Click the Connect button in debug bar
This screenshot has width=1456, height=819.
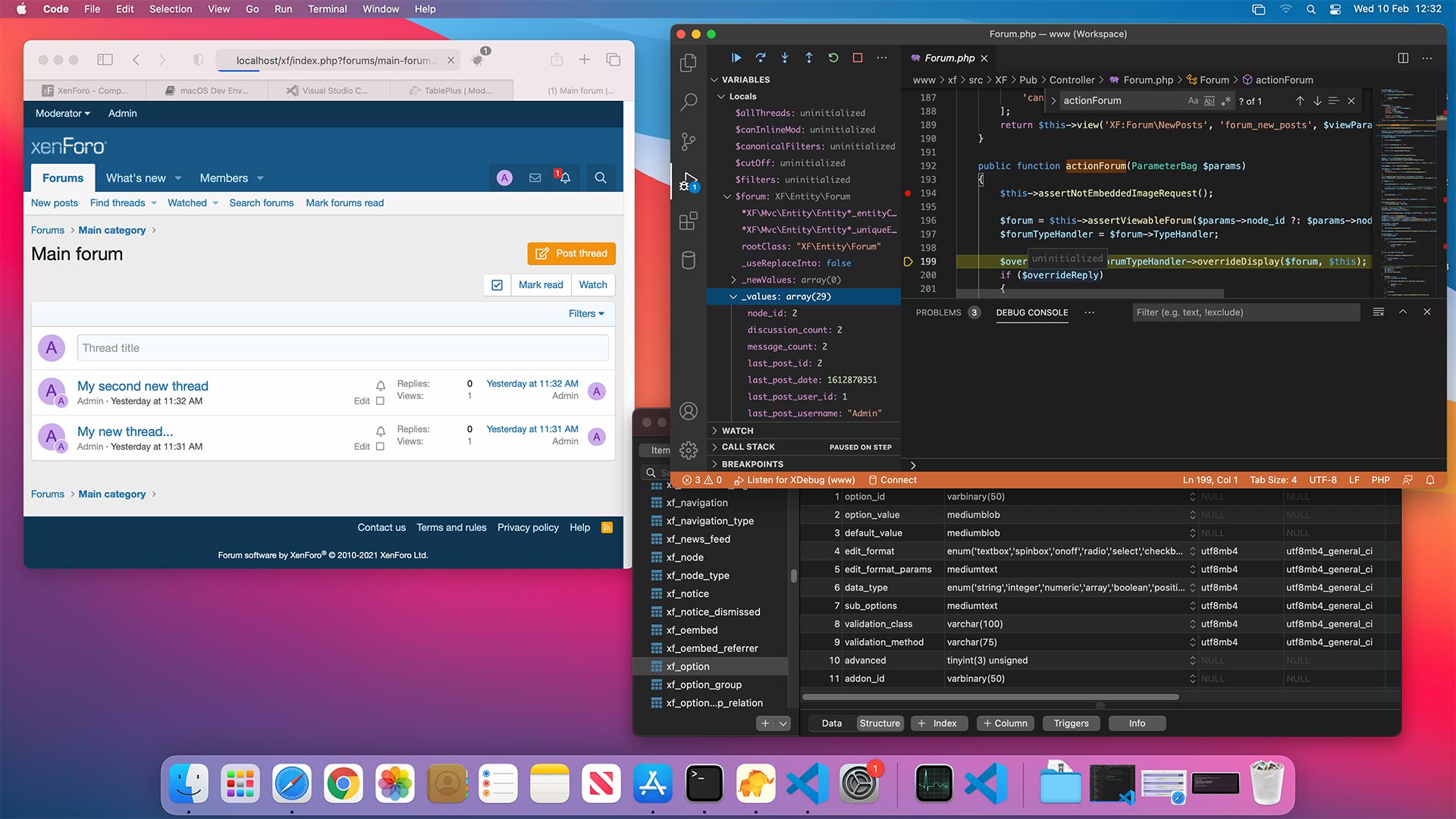click(x=898, y=480)
